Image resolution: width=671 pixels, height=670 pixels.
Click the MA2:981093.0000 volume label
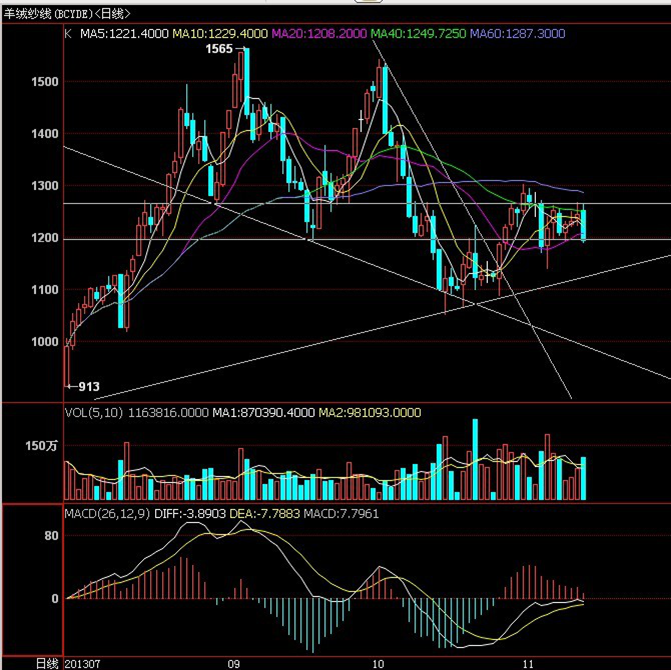tap(370, 412)
